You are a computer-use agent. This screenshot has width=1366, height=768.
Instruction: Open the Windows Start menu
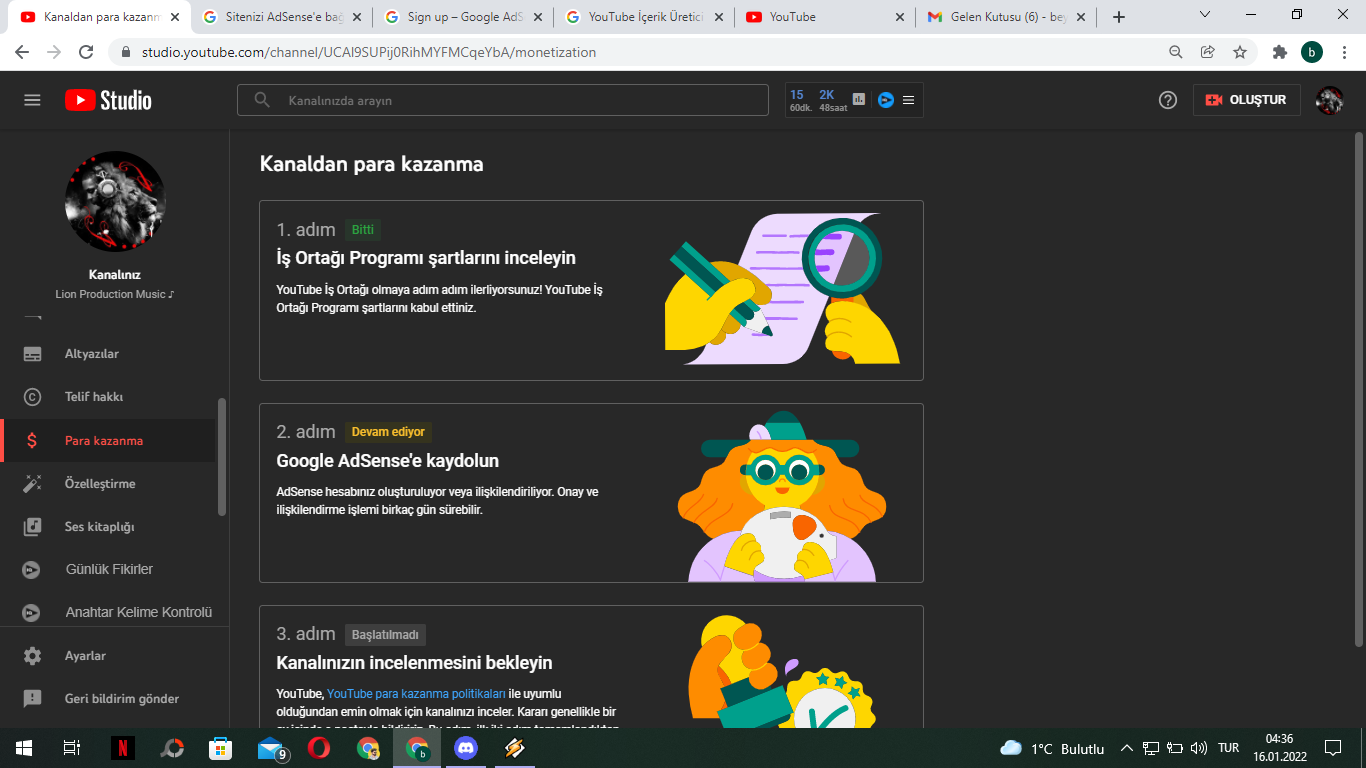[x=23, y=748]
